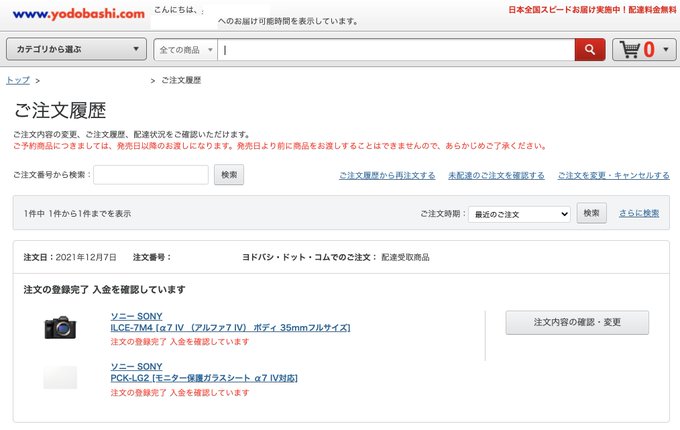Select the 配達受取商品 text

pyautogui.click(x=405, y=257)
